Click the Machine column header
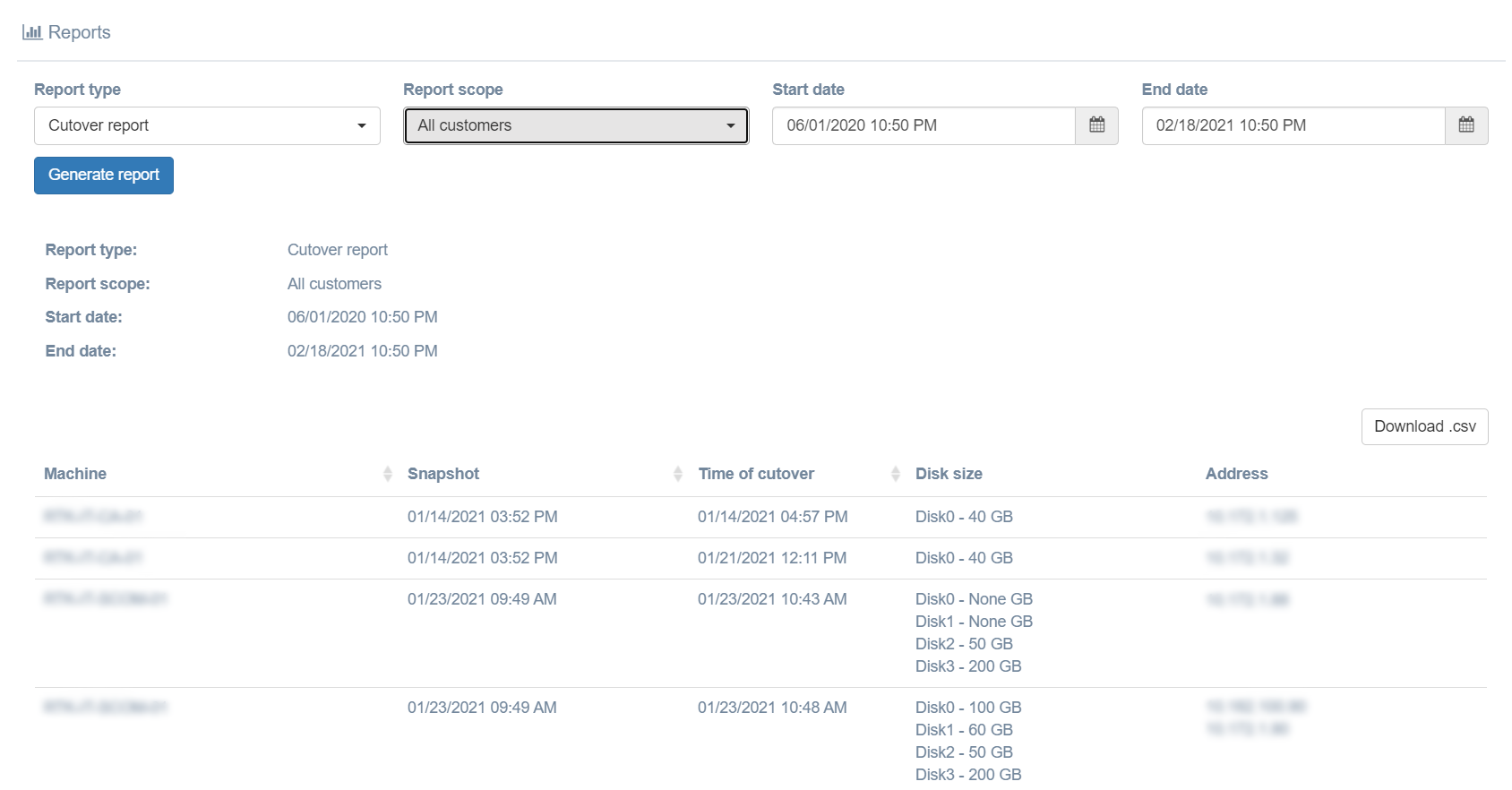 coord(75,474)
